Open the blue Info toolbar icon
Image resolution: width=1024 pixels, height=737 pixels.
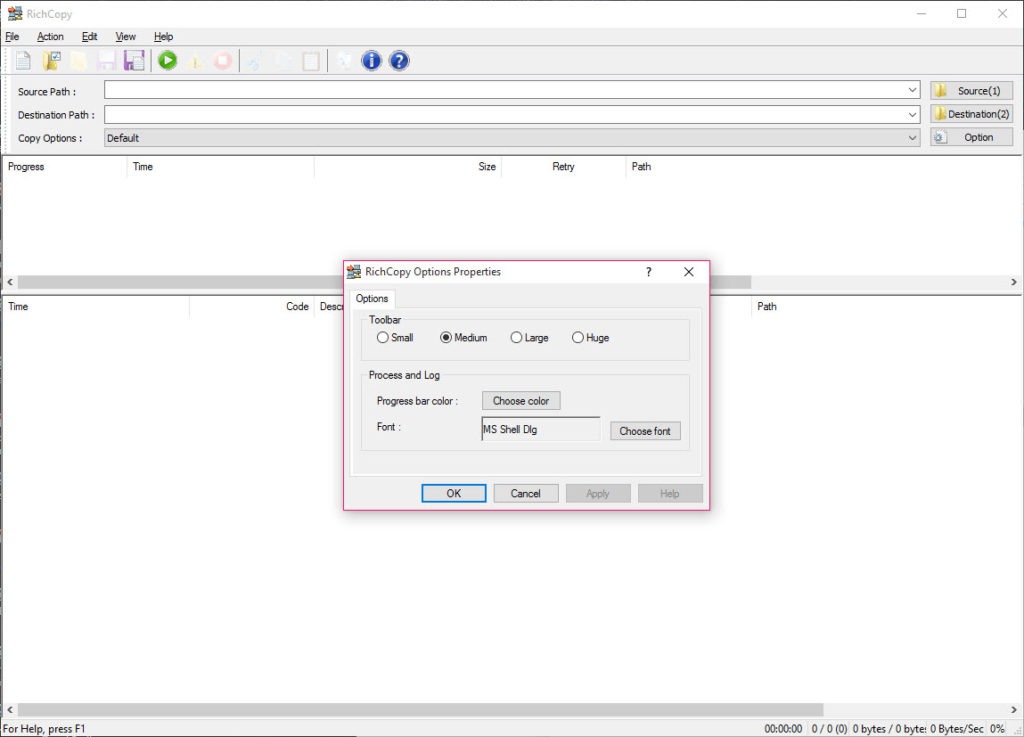coord(371,61)
